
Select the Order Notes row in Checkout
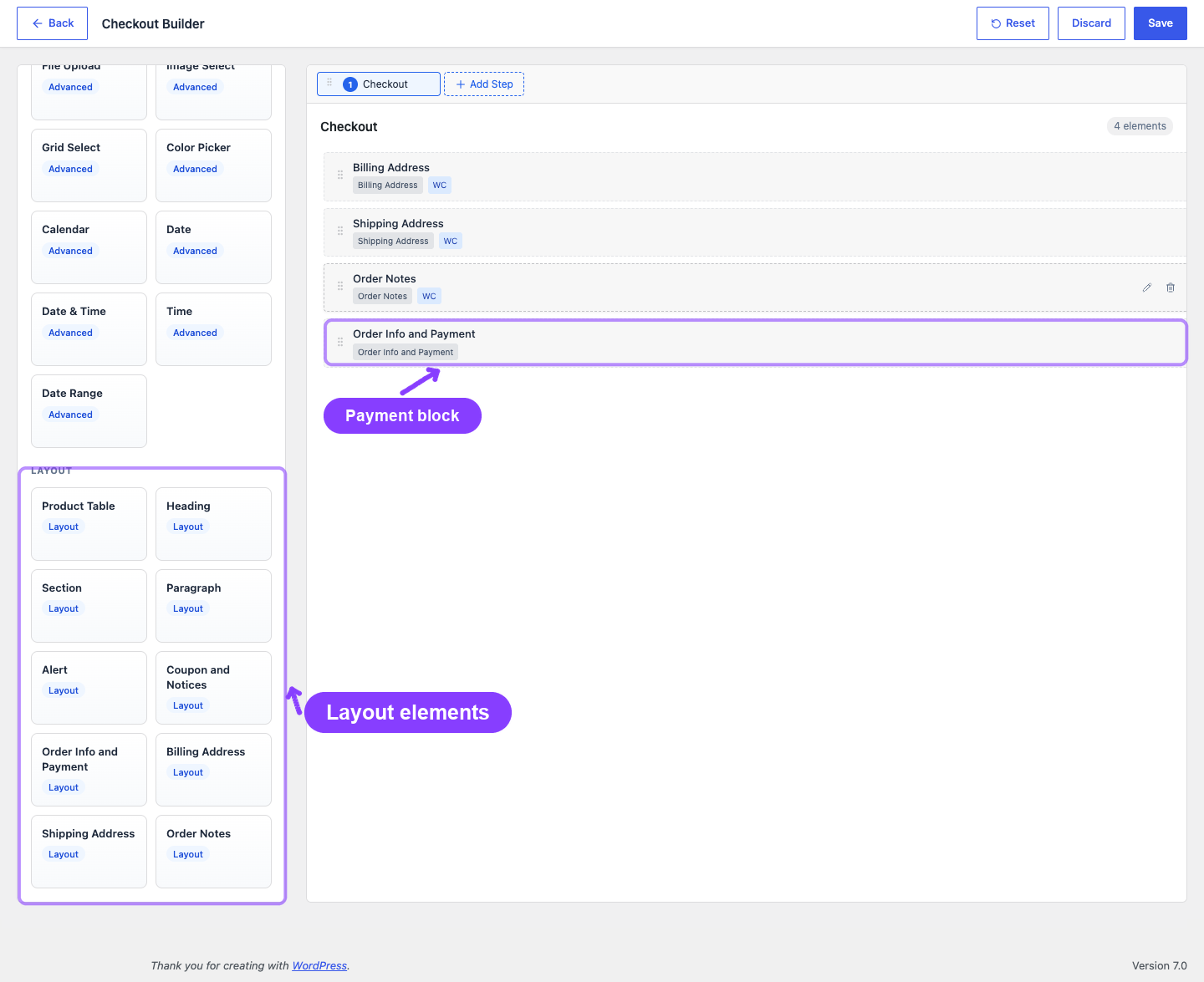pos(755,287)
